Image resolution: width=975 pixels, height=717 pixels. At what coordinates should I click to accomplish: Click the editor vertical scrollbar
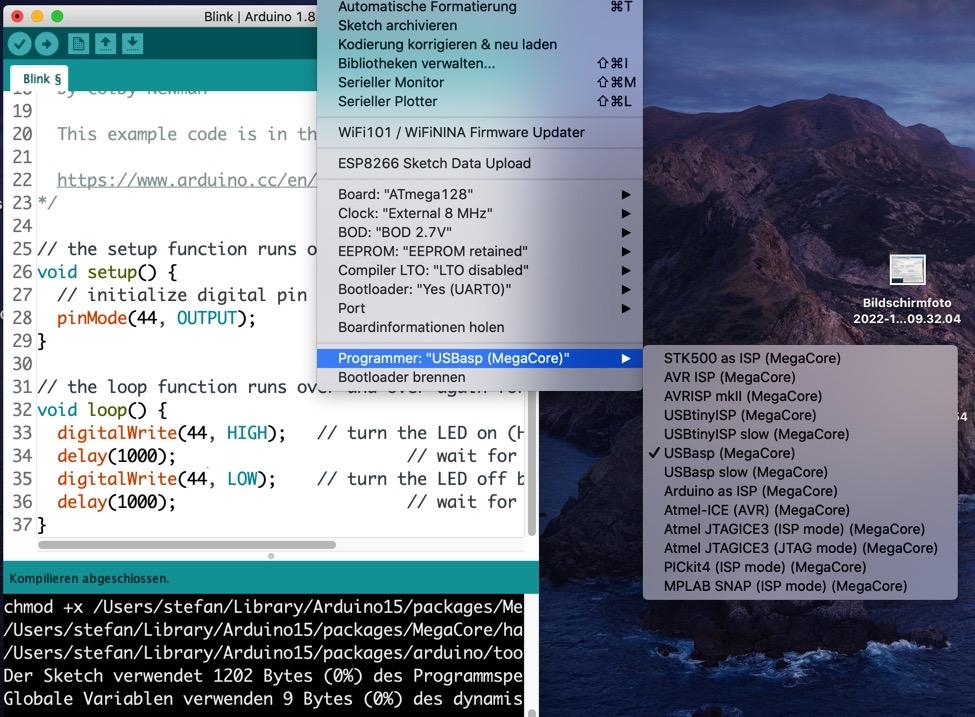[532, 463]
